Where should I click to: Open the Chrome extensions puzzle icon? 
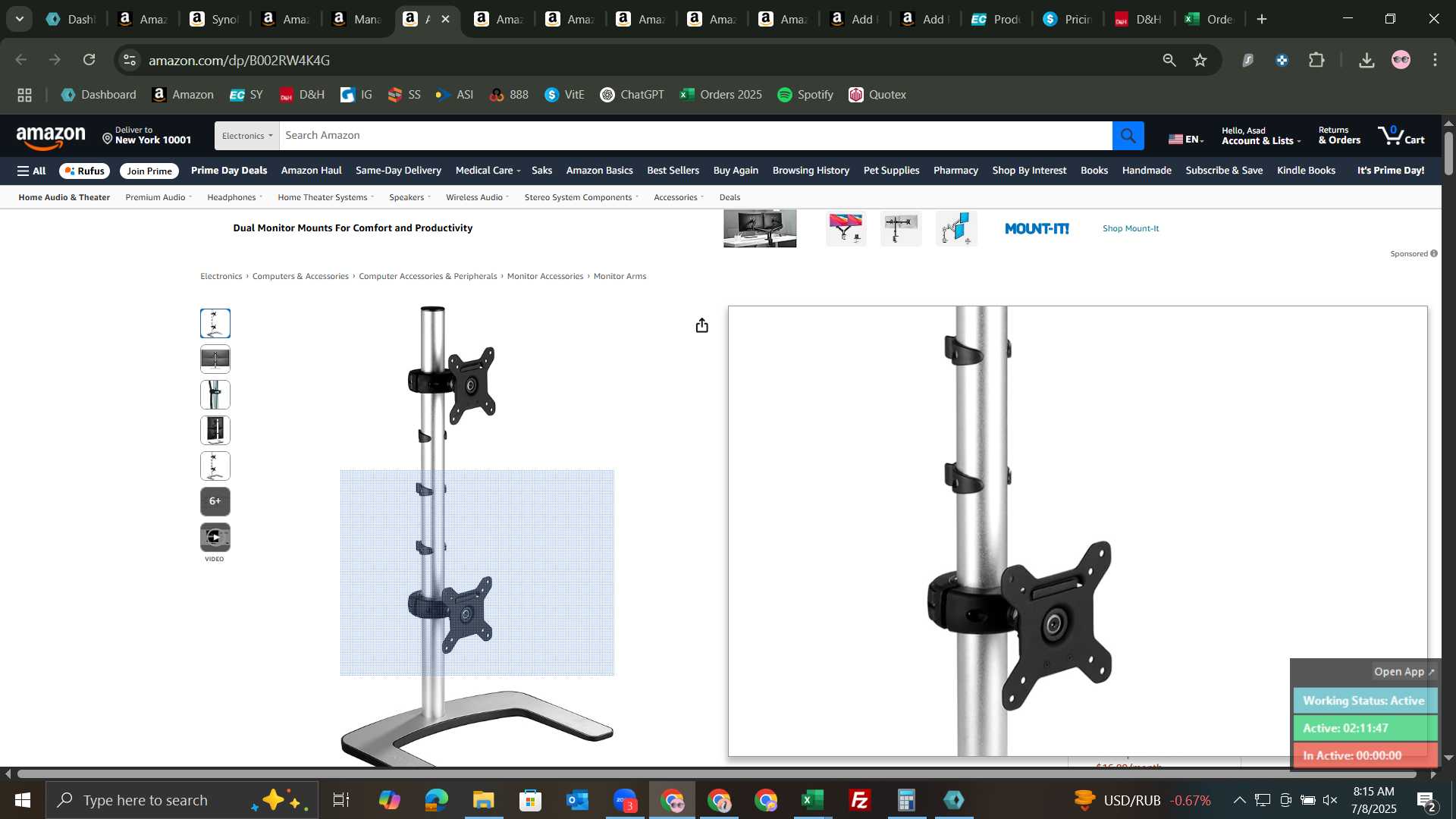tap(1317, 60)
